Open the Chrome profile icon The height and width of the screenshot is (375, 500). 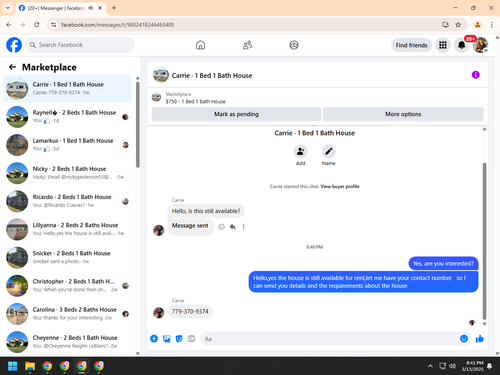tap(477, 24)
